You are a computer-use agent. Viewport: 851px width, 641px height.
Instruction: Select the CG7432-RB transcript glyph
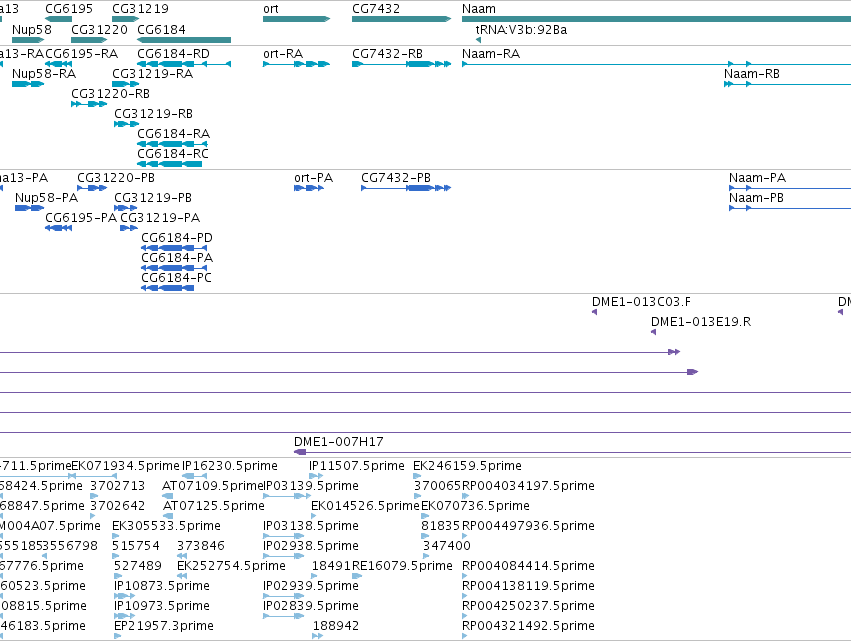point(401,64)
